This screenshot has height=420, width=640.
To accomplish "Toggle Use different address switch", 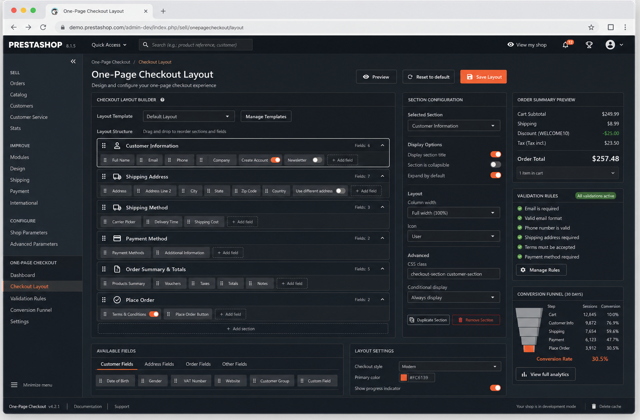I will click(340, 191).
